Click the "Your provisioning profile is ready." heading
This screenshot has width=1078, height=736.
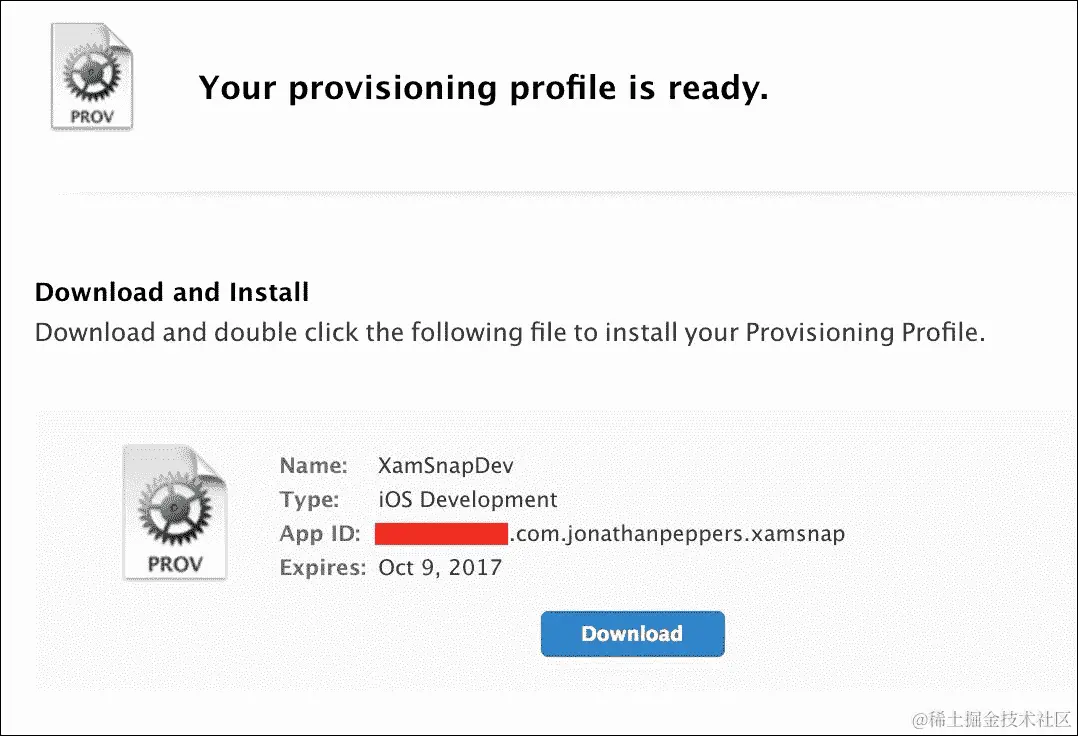pos(483,88)
